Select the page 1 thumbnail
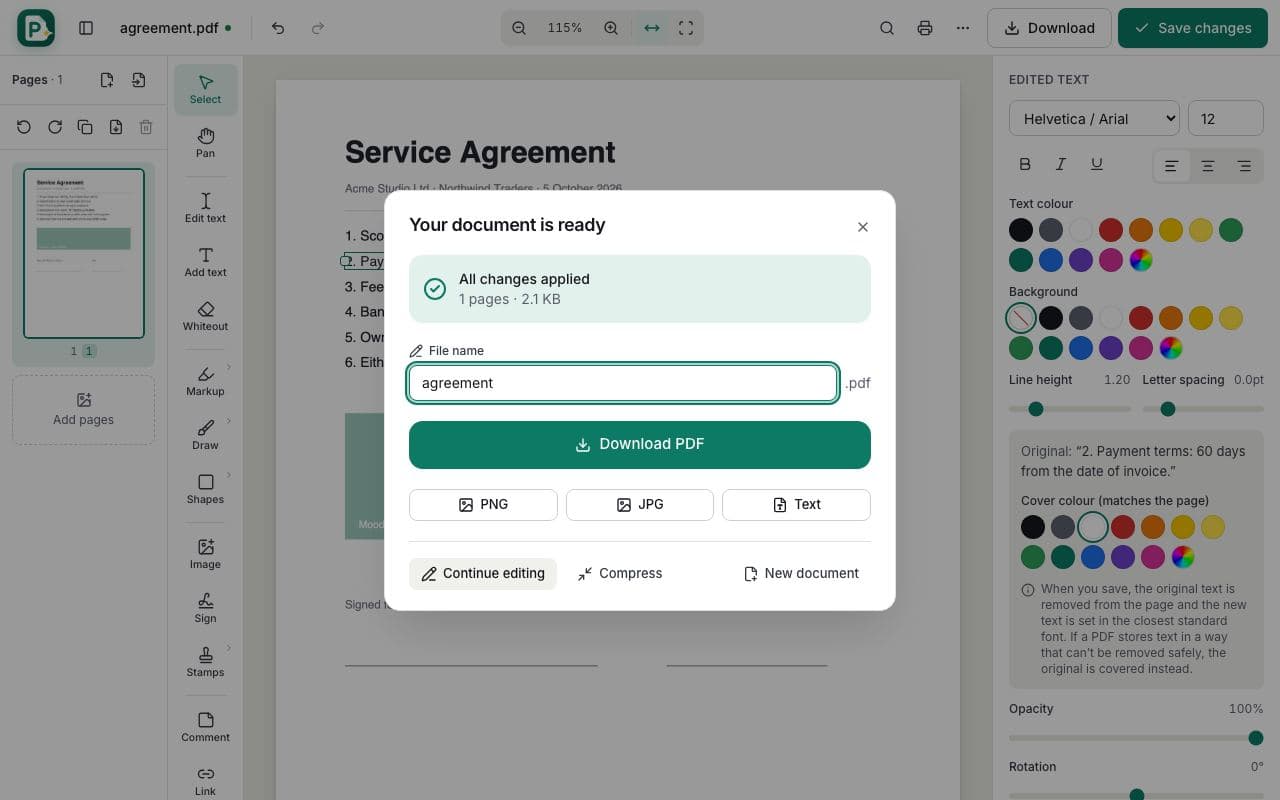 [x=84, y=253]
